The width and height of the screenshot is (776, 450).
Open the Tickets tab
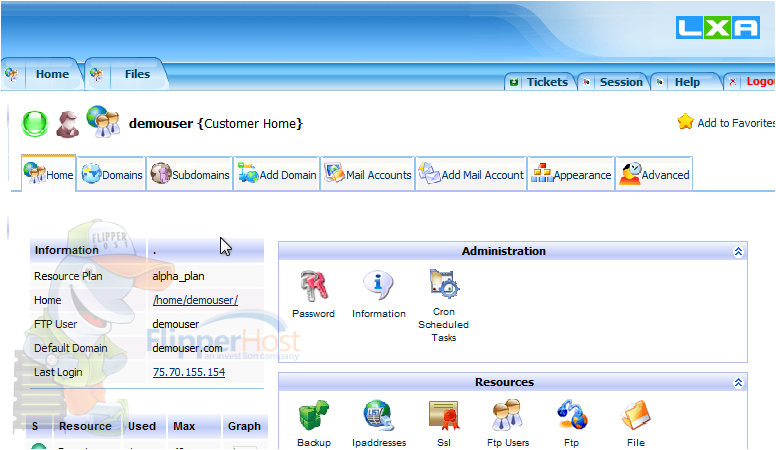point(547,82)
